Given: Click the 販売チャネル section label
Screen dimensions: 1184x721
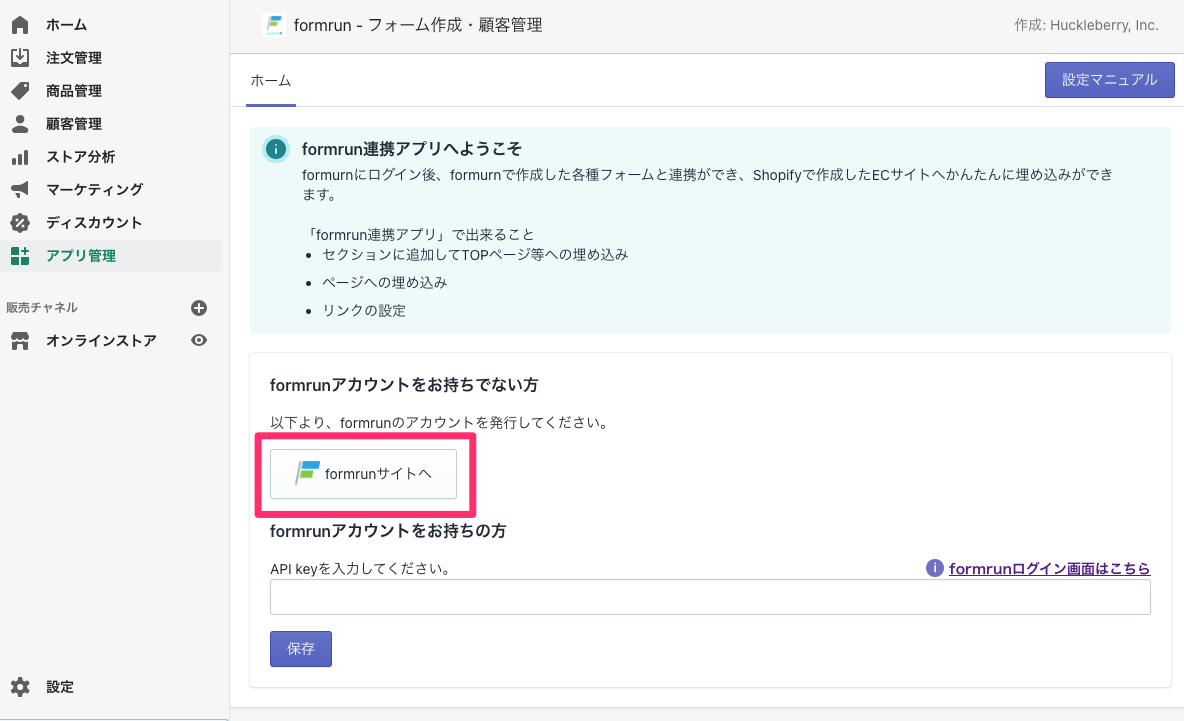Looking at the screenshot, I should pyautogui.click(x=42, y=308).
